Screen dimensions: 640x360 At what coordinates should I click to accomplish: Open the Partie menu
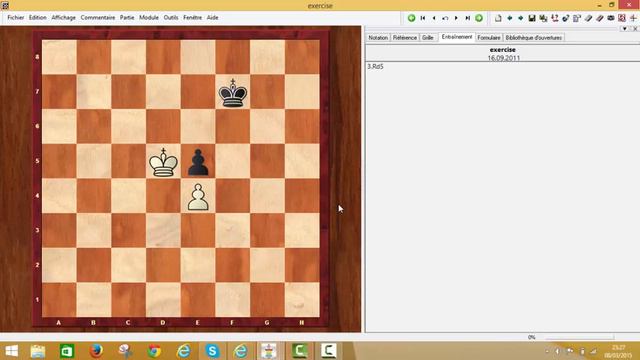(x=127, y=18)
